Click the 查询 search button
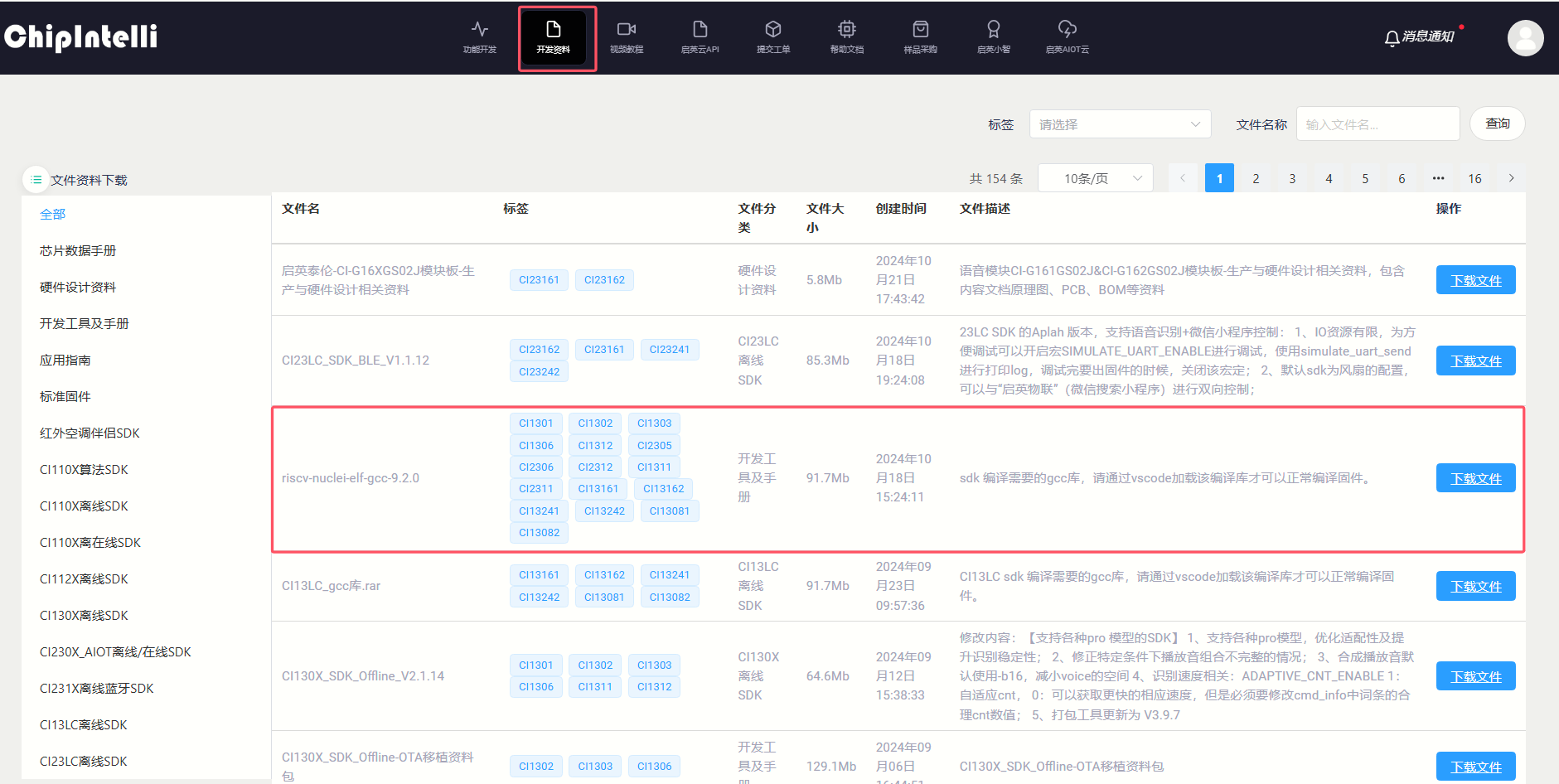This screenshot has width=1559, height=784. pos(1497,123)
